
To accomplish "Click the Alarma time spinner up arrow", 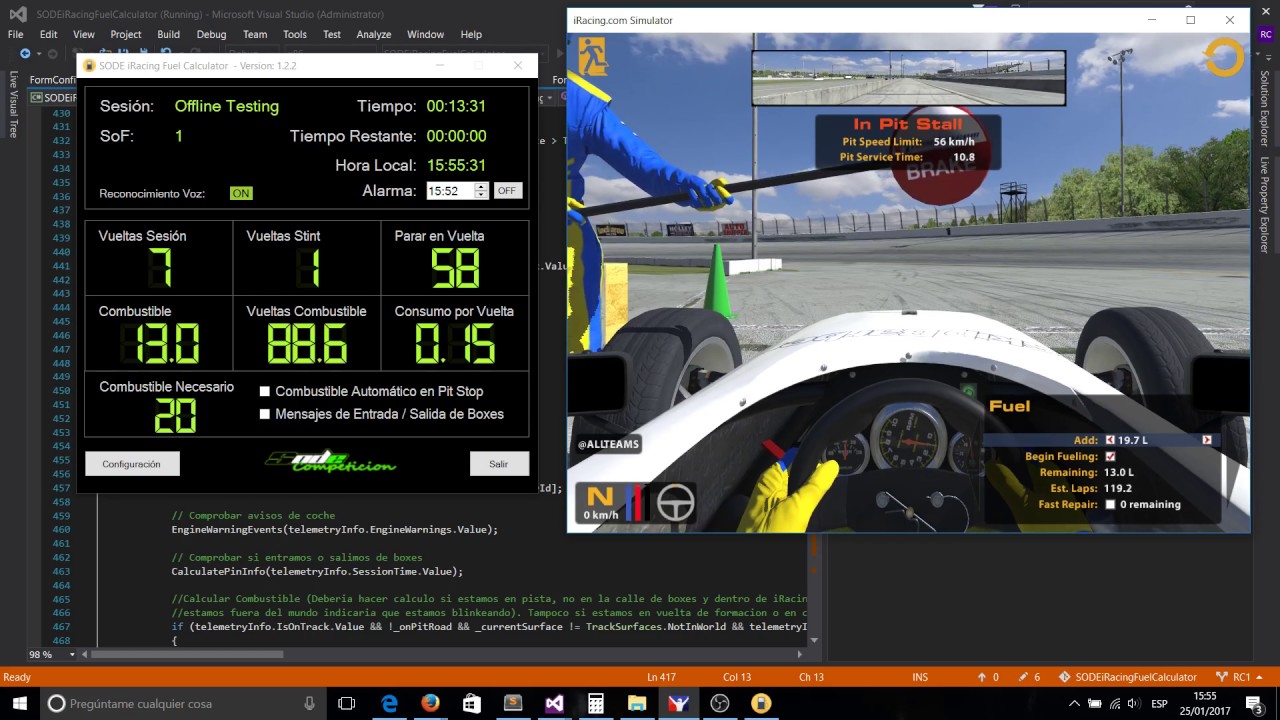I will (481, 187).
